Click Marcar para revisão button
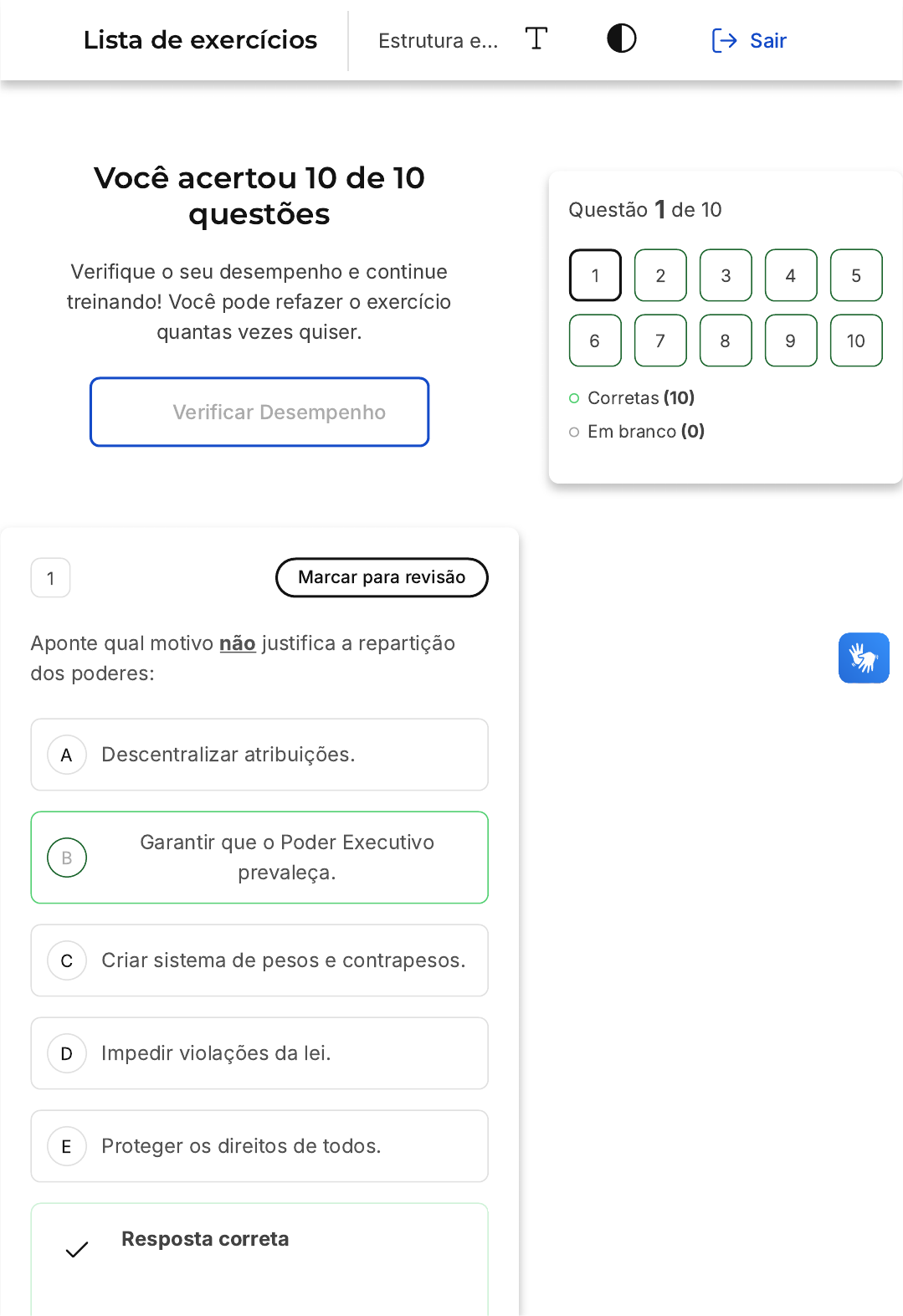Viewport: 903px width, 1316px height. point(382,577)
